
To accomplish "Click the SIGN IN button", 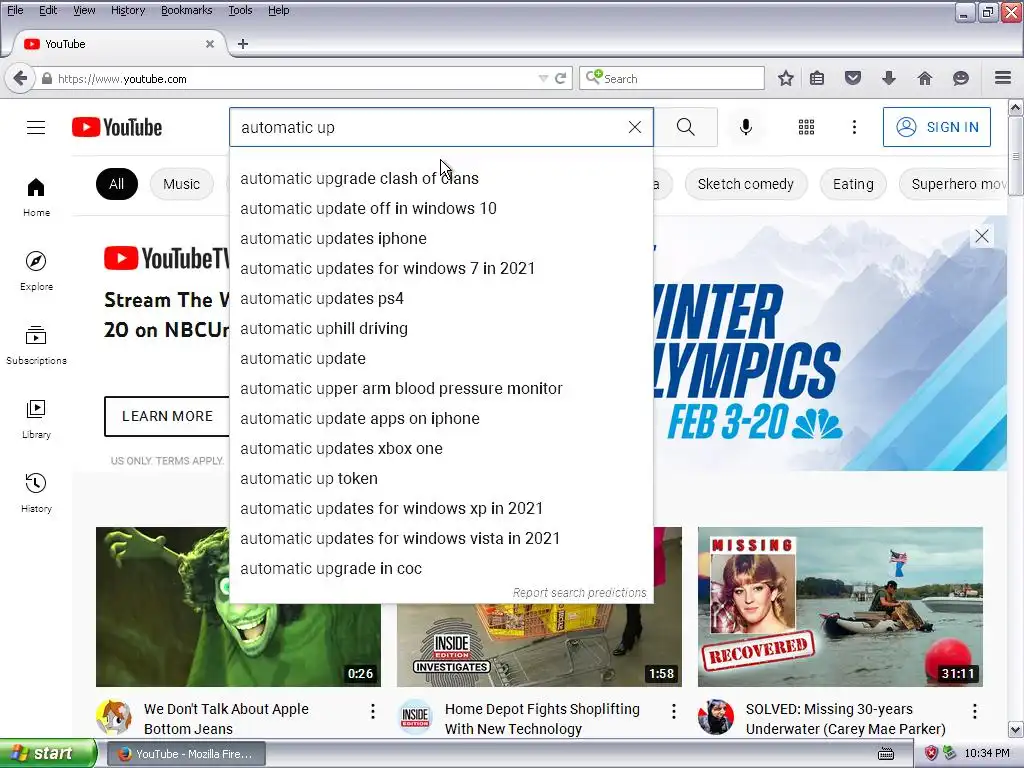I will coord(936,127).
